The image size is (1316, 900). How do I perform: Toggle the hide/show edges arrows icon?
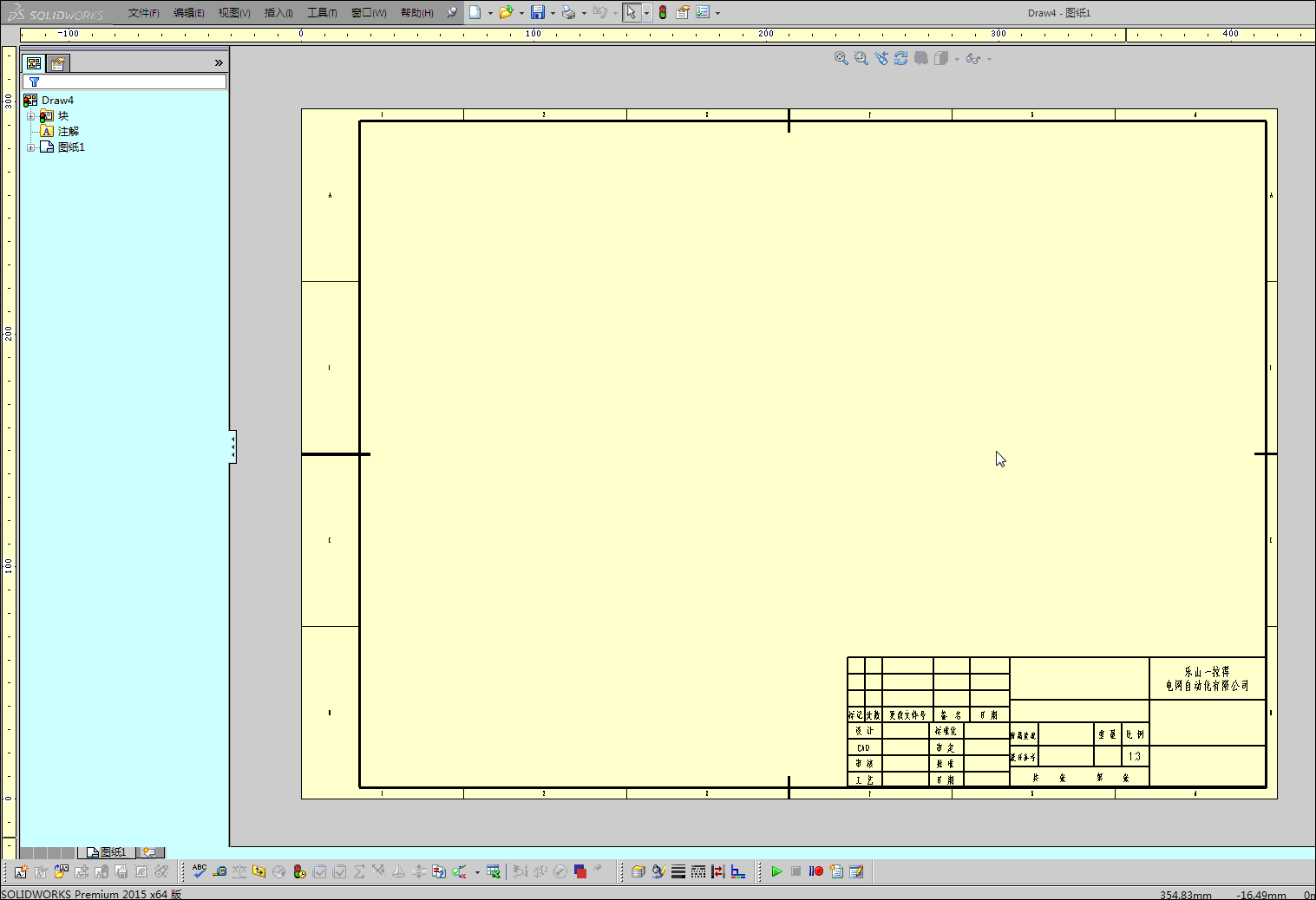pos(718,871)
